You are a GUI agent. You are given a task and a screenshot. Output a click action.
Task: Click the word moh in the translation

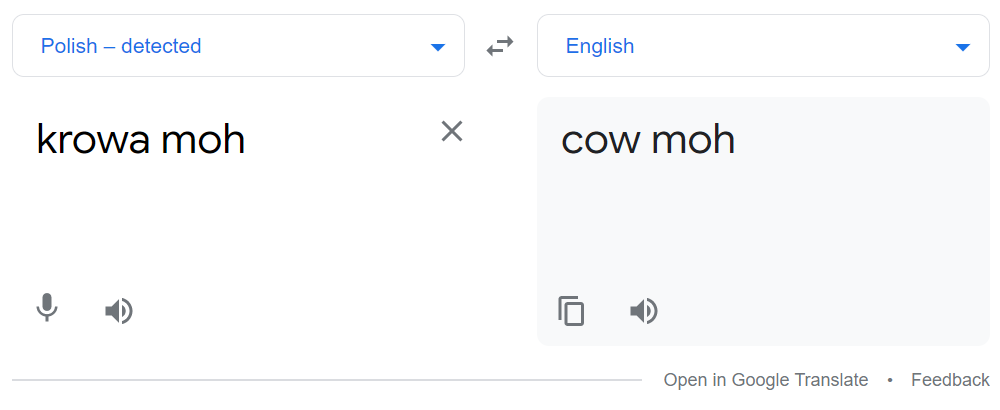[693, 140]
